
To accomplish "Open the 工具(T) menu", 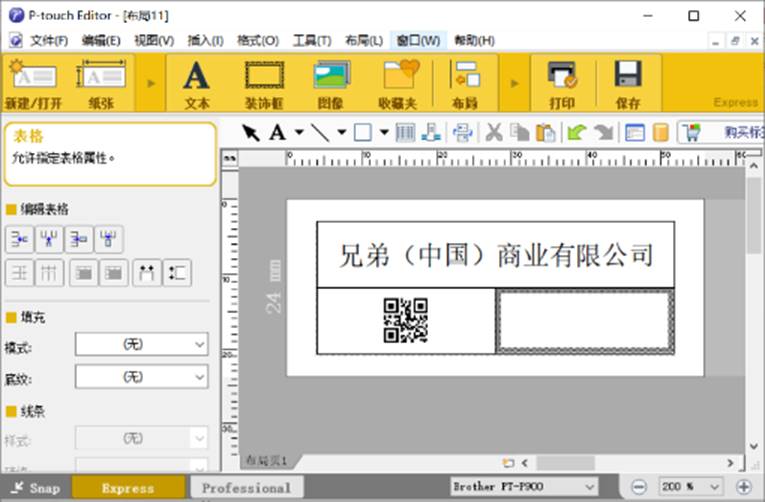I will (x=312, y=40).
